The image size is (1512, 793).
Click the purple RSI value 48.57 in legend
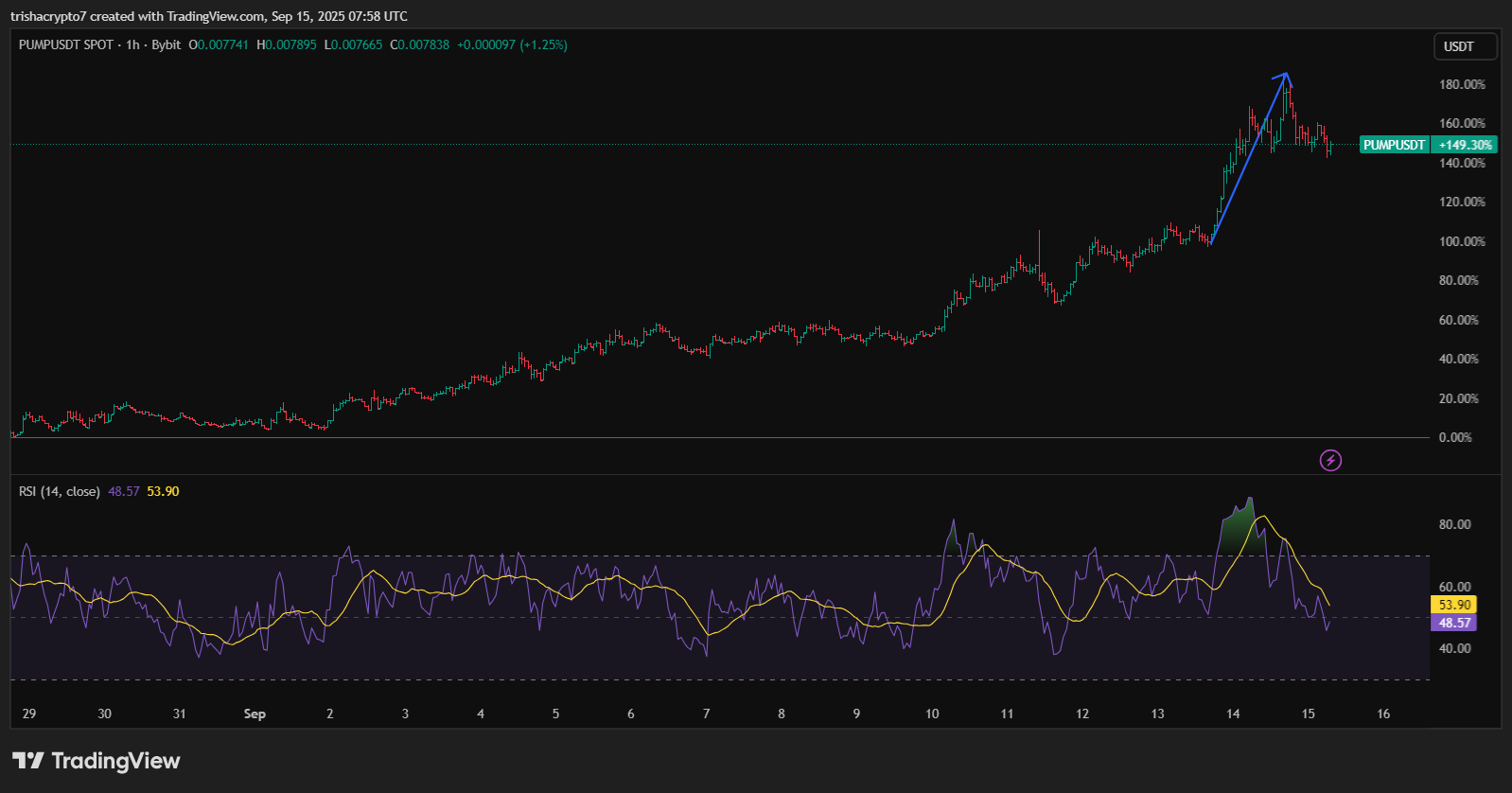tap(123, 491)
